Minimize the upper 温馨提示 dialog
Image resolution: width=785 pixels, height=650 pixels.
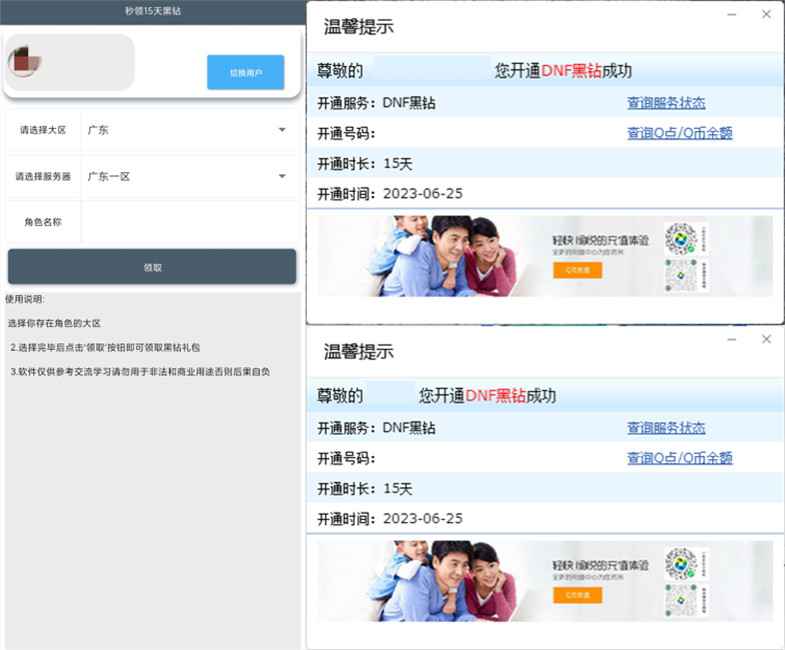pyautogui.click(x=731, y=15)
